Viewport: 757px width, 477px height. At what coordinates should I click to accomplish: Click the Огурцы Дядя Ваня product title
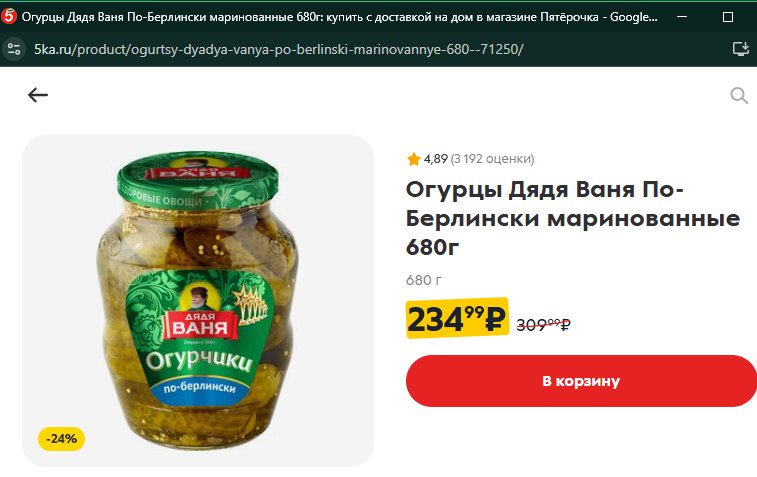(573, 218)
